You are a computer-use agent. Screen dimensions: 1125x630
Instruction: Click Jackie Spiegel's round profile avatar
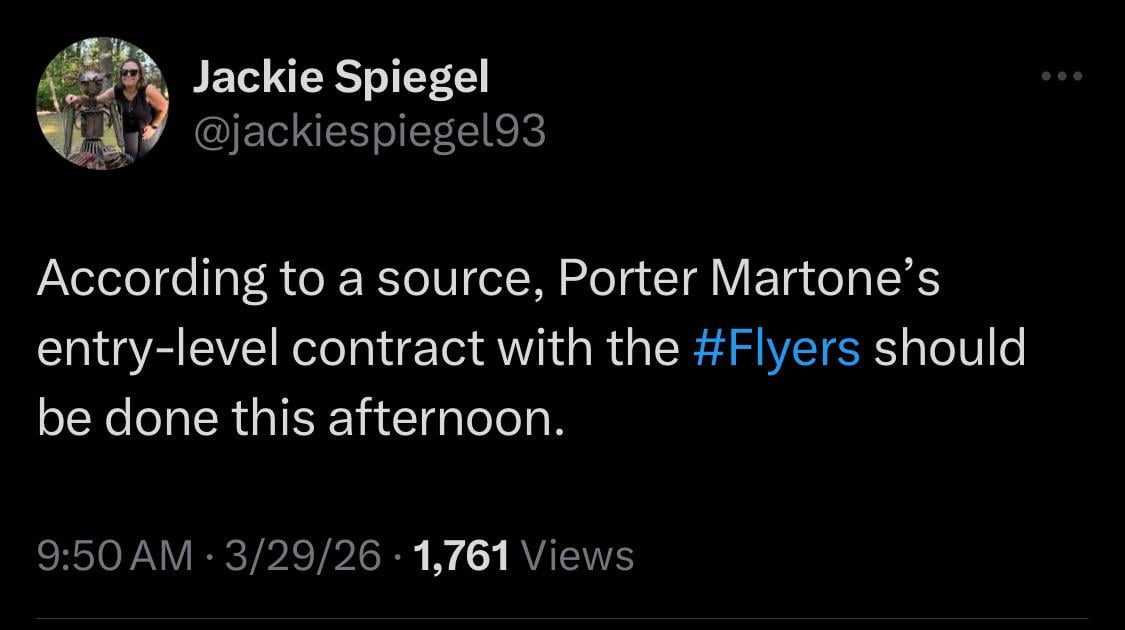[103, 104]
